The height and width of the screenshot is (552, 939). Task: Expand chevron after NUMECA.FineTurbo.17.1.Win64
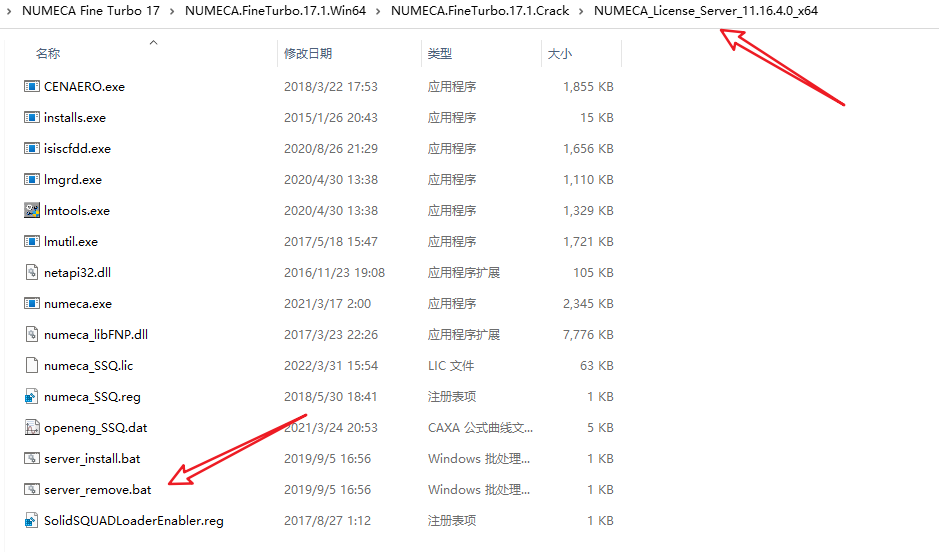pos(378,11)
